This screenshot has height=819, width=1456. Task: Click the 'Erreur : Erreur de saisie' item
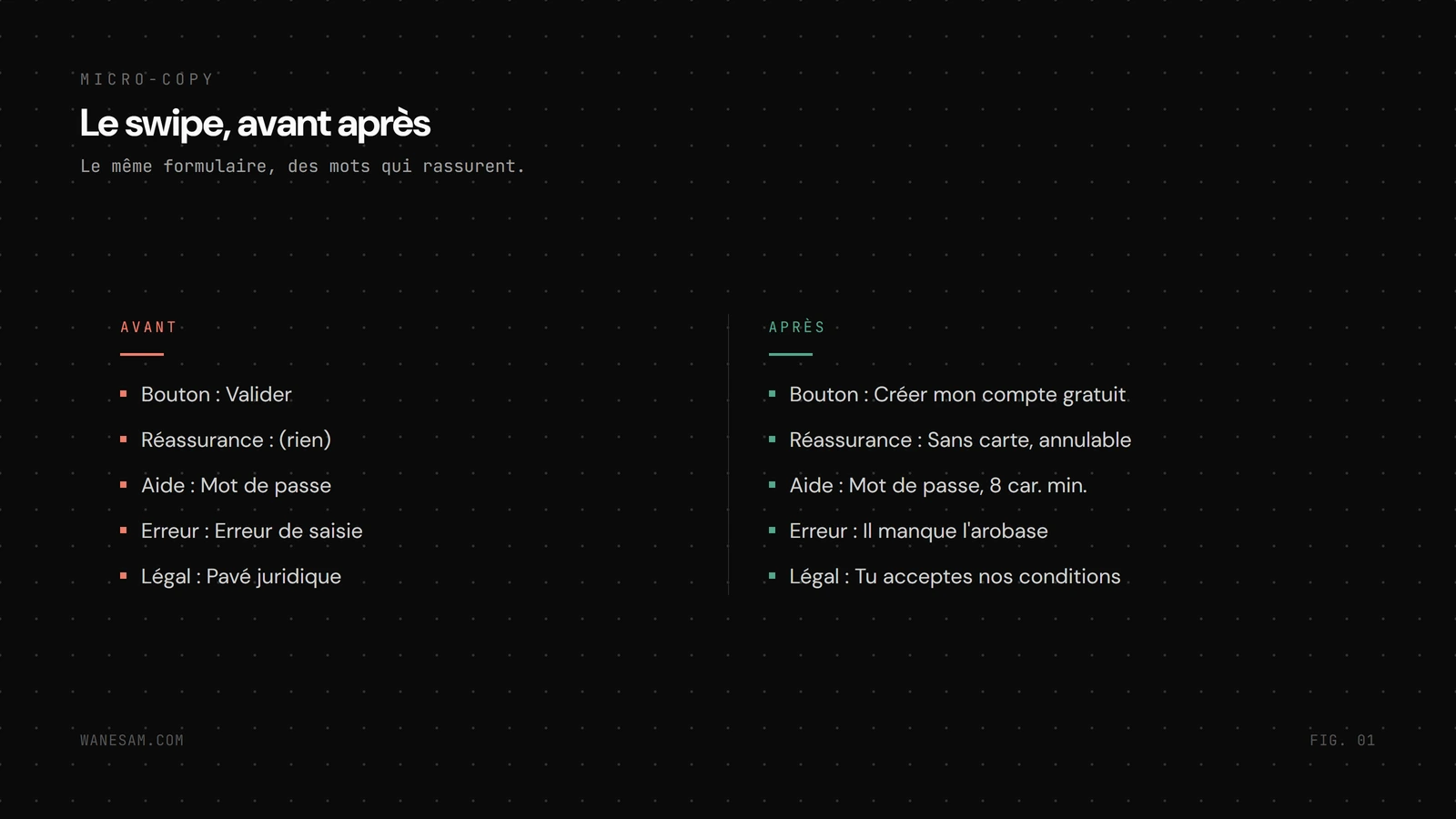pyautogui.click(x=251, y=531)
